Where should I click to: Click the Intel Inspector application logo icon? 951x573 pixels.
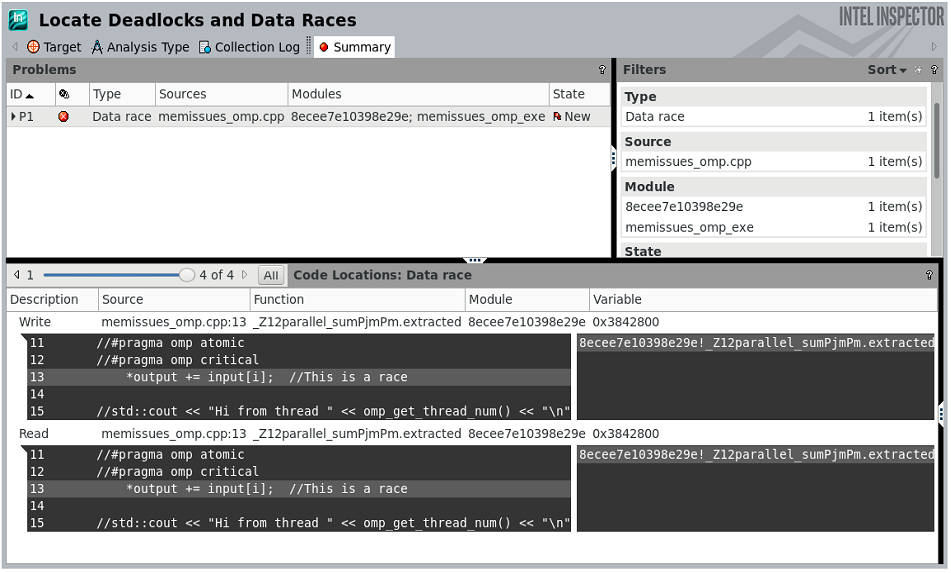(x=18, y=20)
